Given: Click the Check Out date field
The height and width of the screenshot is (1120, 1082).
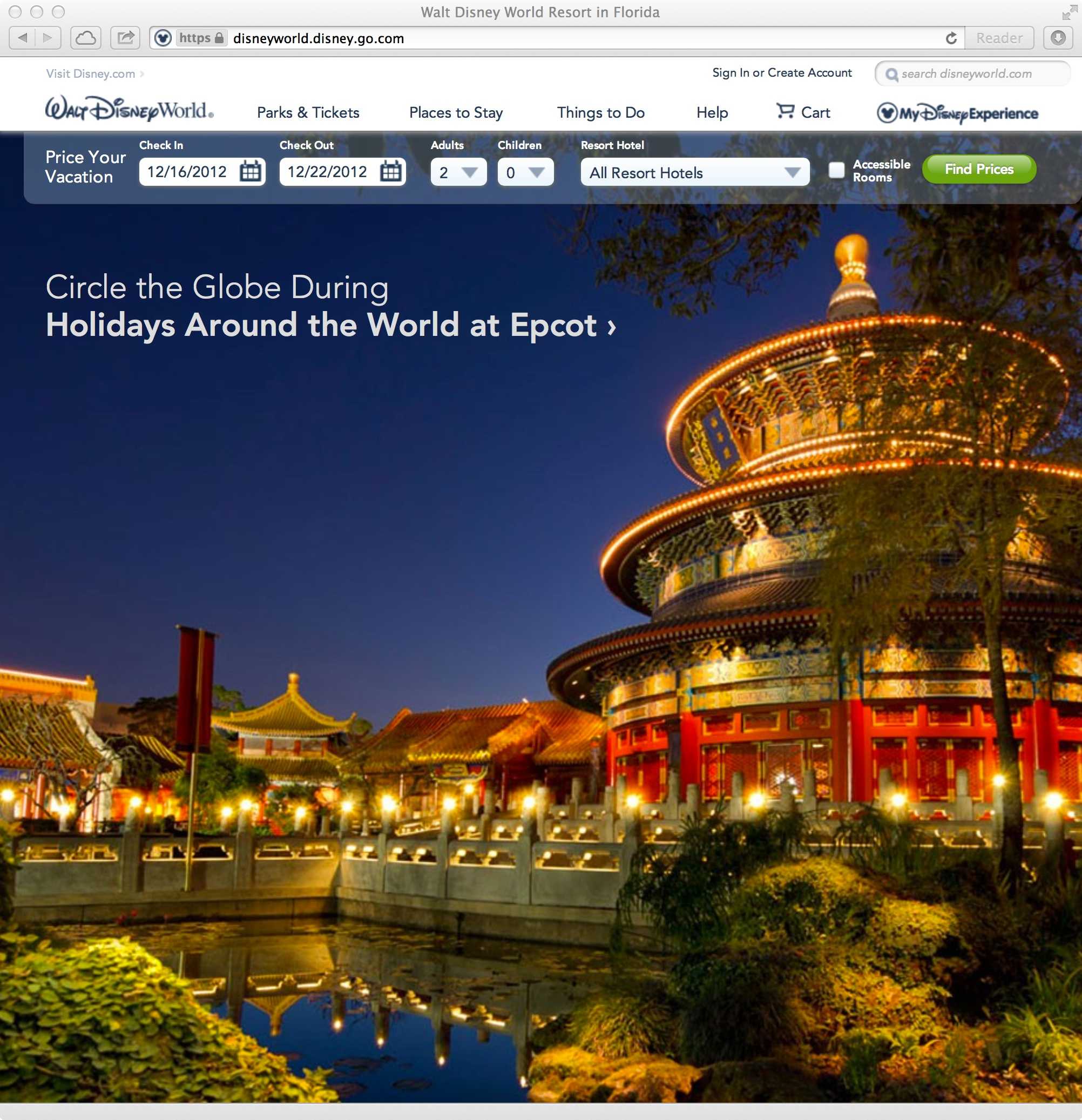Looking at the screenshot, I should click(343, 171).
